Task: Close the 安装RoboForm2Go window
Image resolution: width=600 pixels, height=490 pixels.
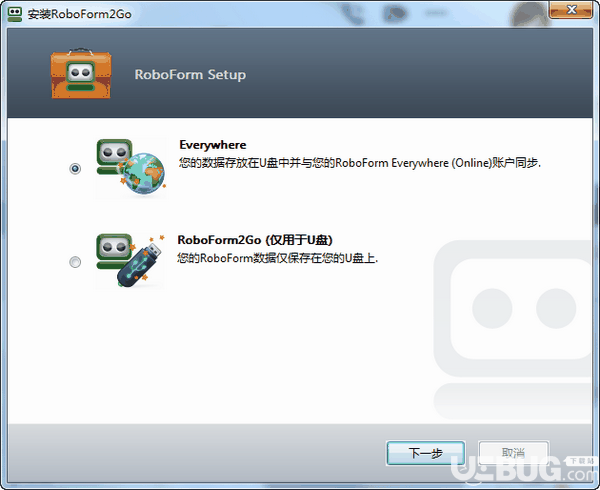Action: (571, 10)
